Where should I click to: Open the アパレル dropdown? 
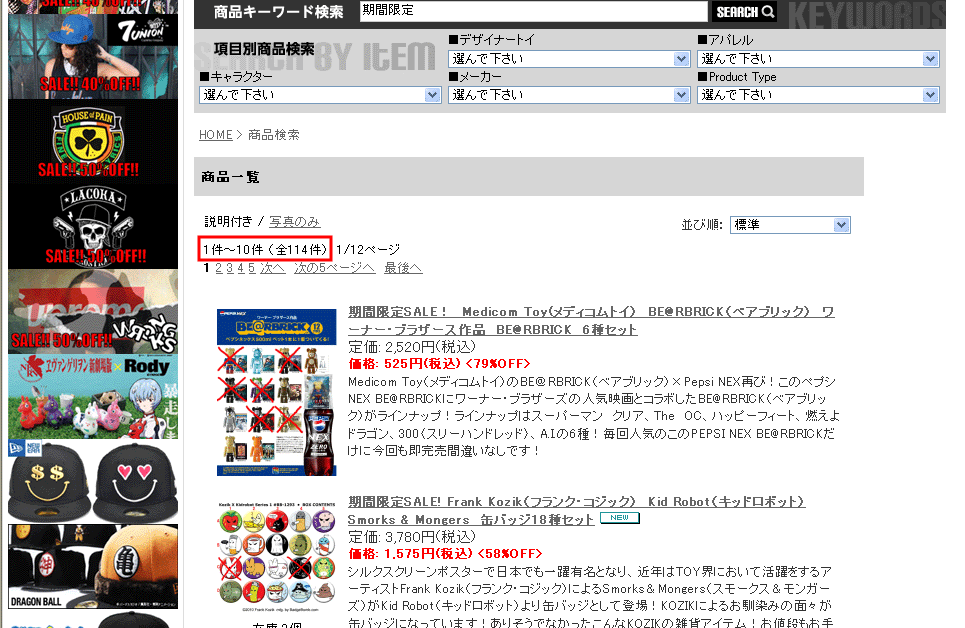tap(818, 59)
